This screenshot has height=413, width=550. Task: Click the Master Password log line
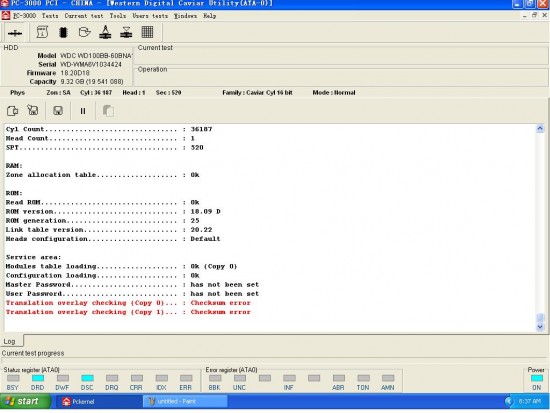132,285
